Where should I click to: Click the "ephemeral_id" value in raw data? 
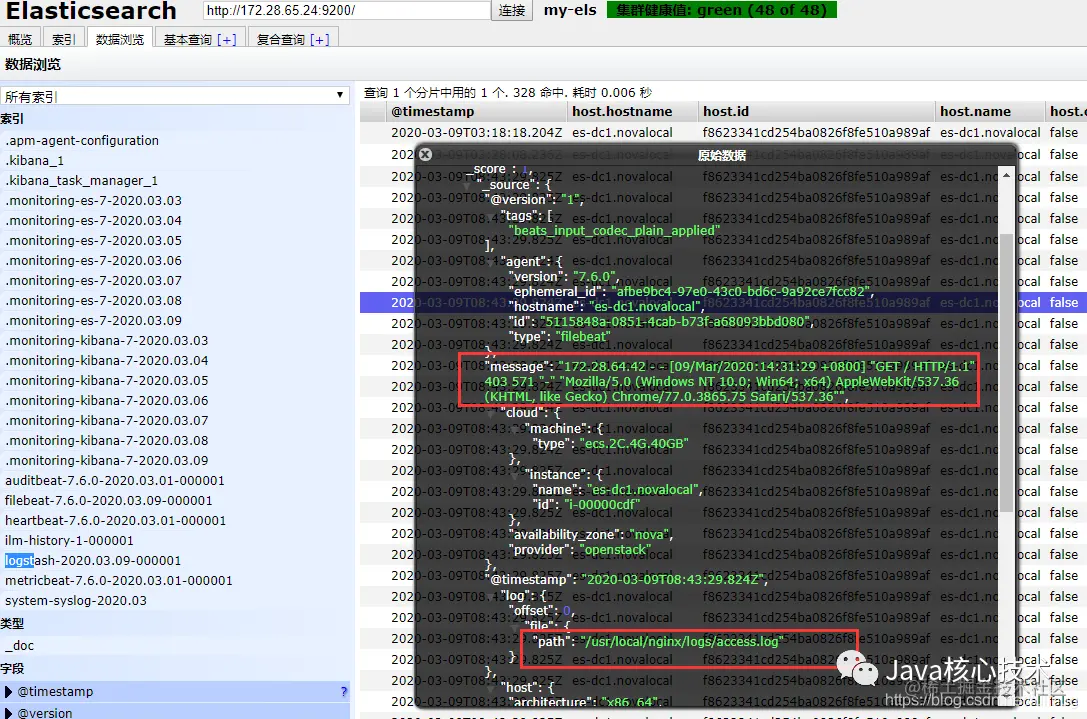coord(741,292)
